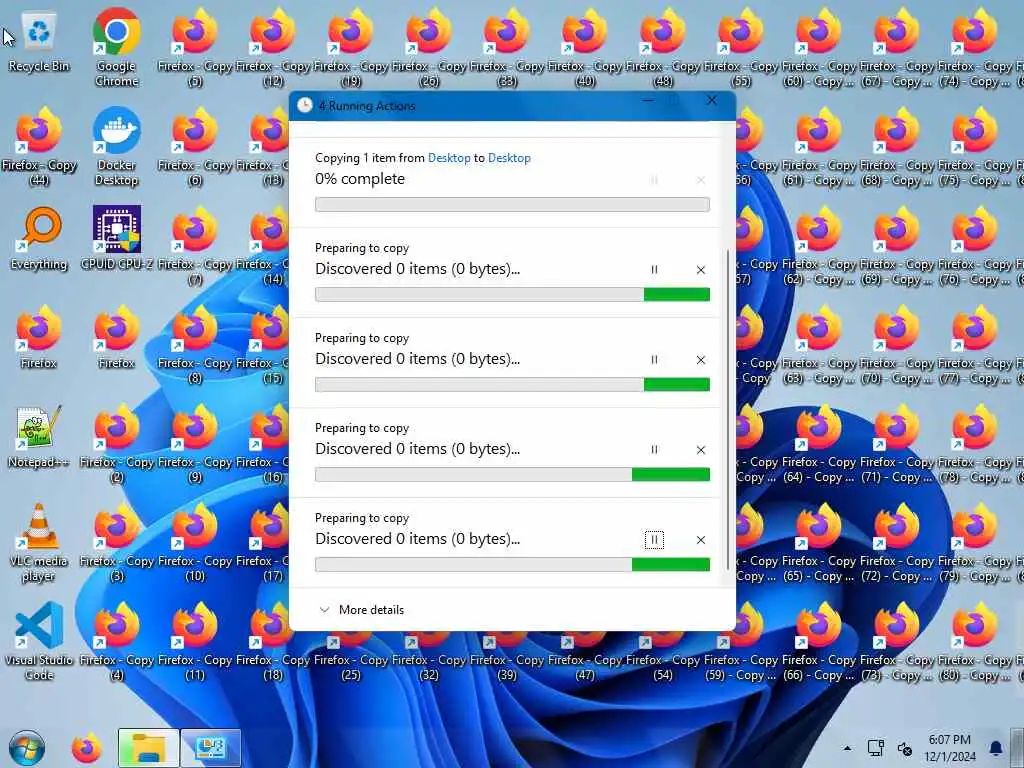This screenshot has width=1024, height=768.
Task: Select the Firefox - Copy (10) icon
Action: 195,542
